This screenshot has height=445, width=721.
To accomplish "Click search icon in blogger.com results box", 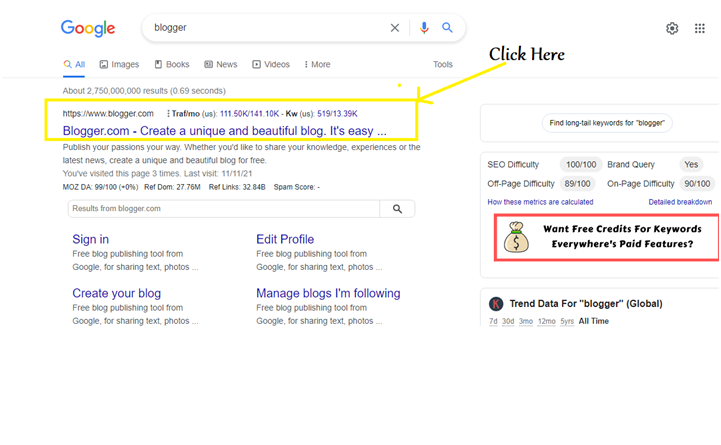I will [x=397, y=209].
